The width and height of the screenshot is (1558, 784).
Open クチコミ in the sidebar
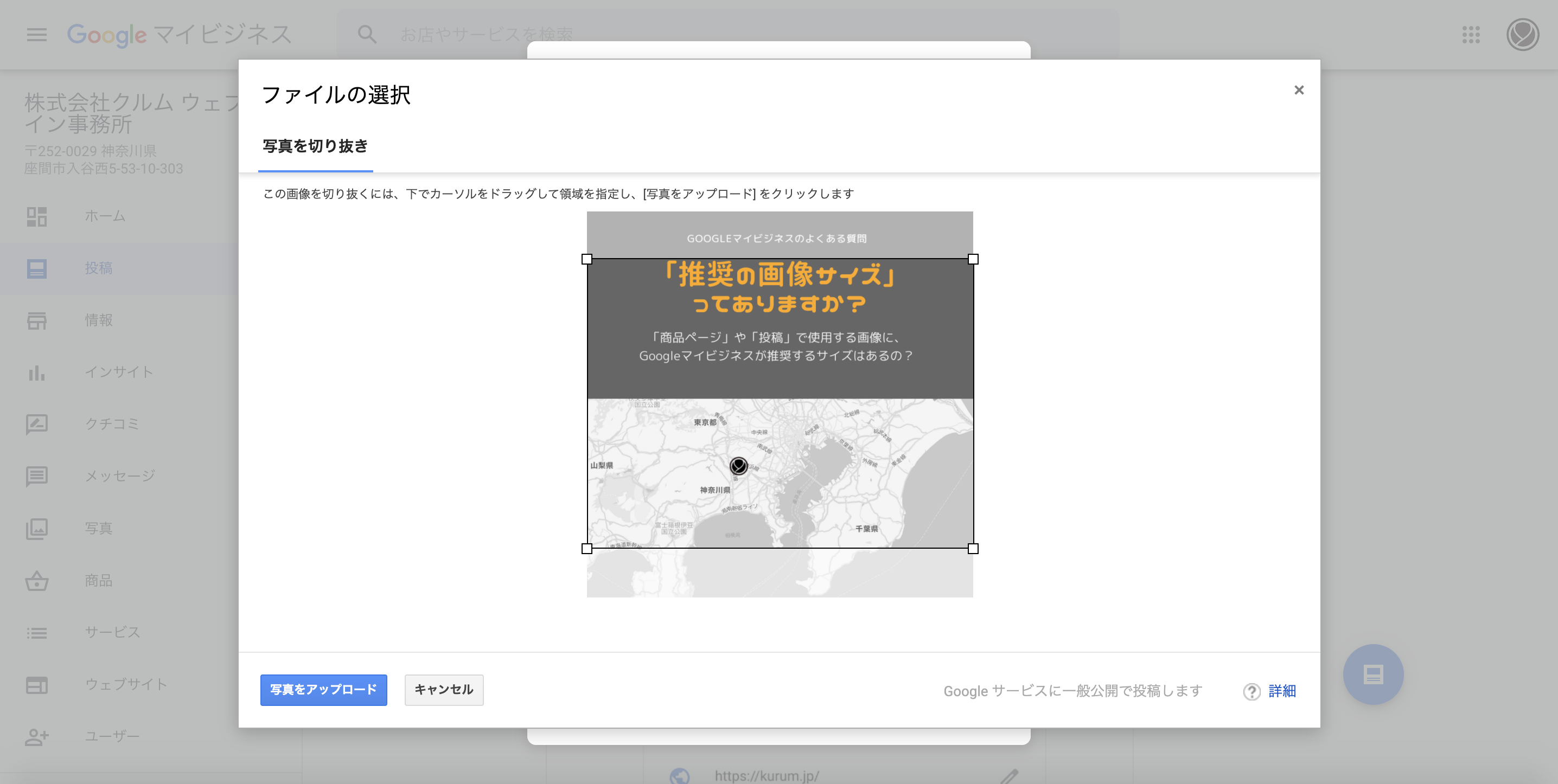(x=112, y=425)
